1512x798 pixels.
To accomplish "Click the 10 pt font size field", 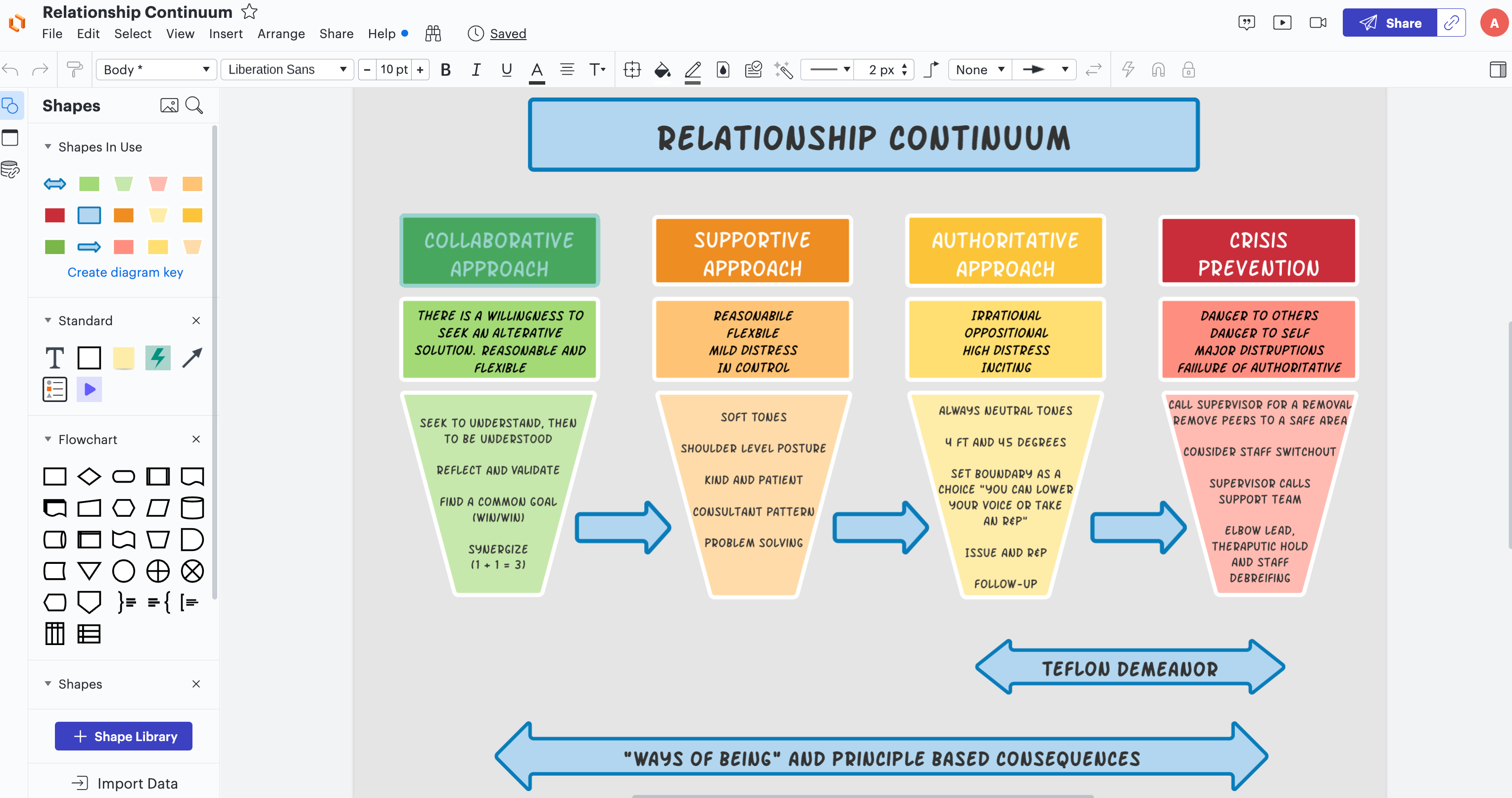I will (394, 70).
